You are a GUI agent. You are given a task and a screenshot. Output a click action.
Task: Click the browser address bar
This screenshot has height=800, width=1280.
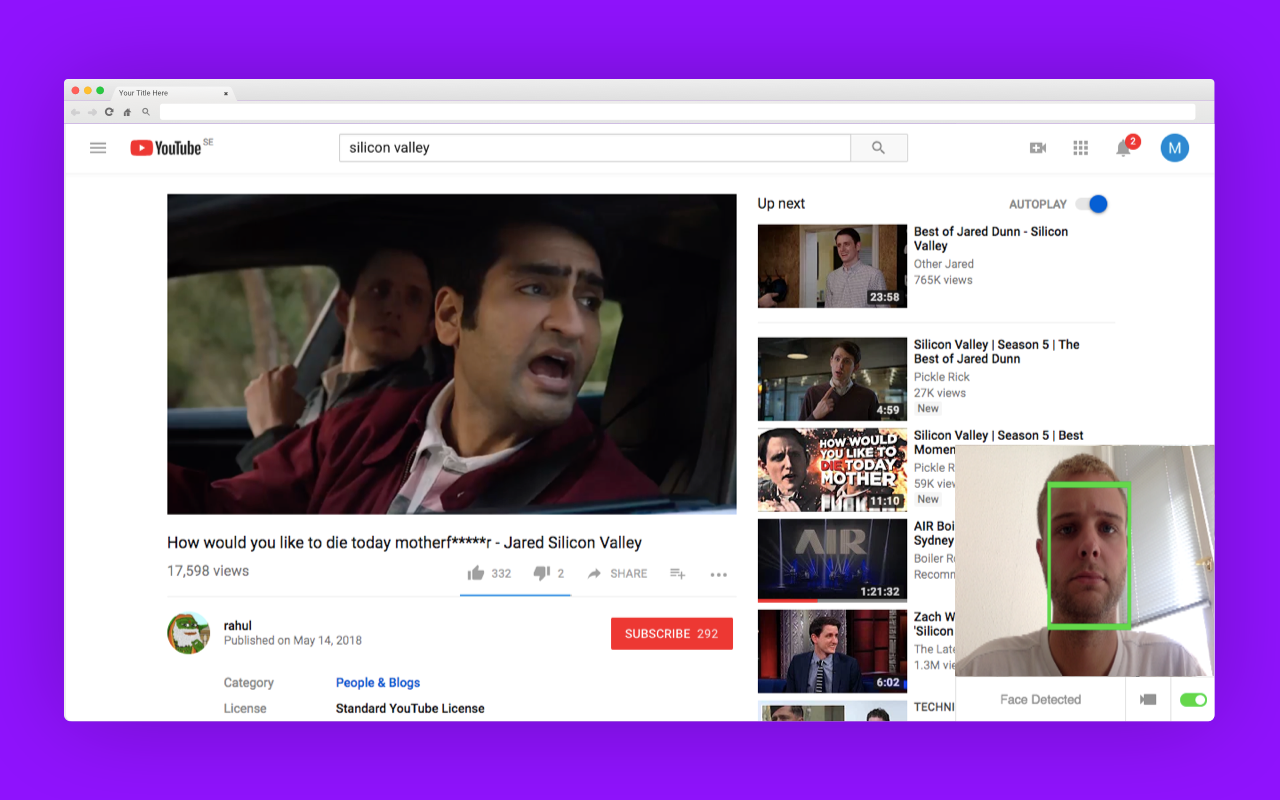pyautogui.click(x=677, y=112)
